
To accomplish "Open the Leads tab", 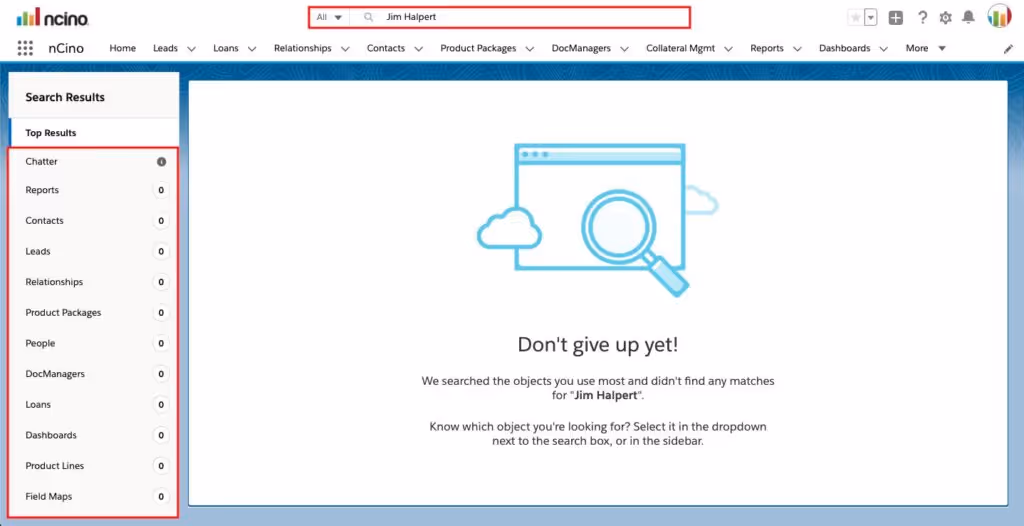I will coord(165,48).
